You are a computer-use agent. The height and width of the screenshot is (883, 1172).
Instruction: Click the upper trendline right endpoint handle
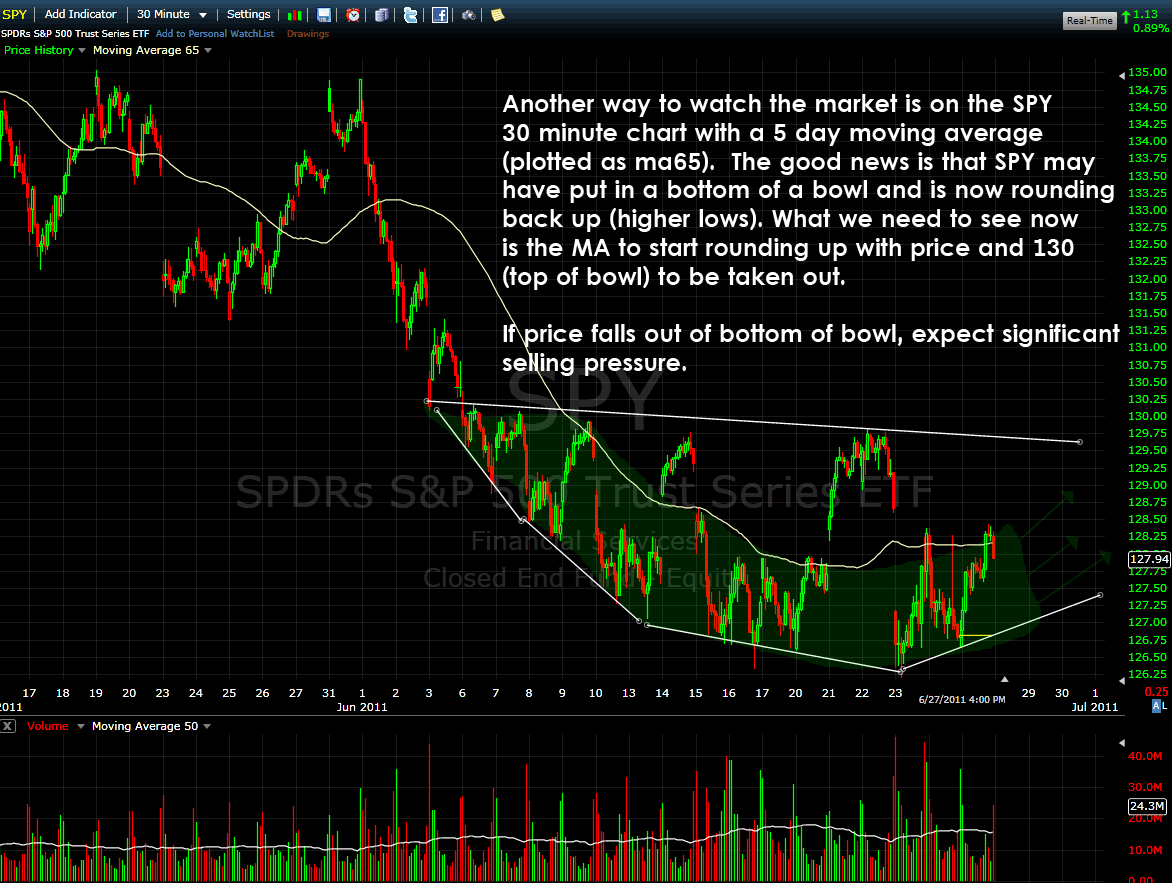pyautogui.click(x=1079, y=442)
